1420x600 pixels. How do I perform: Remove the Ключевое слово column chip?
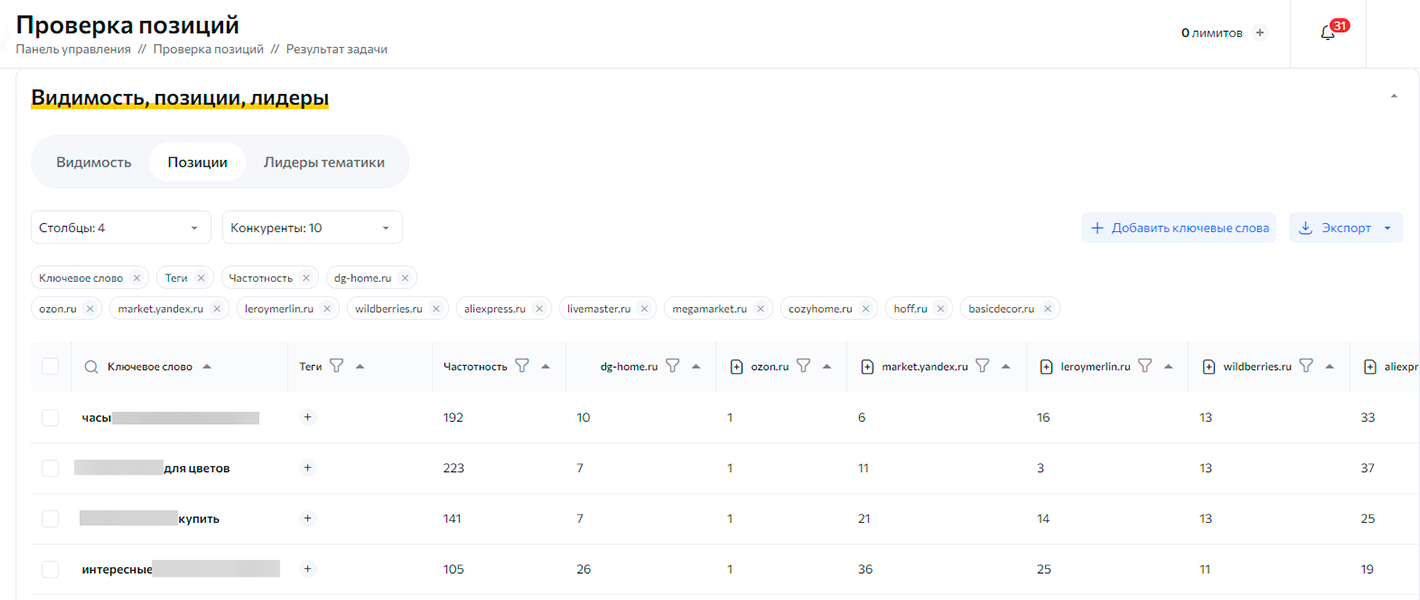[x=138, y=278]
